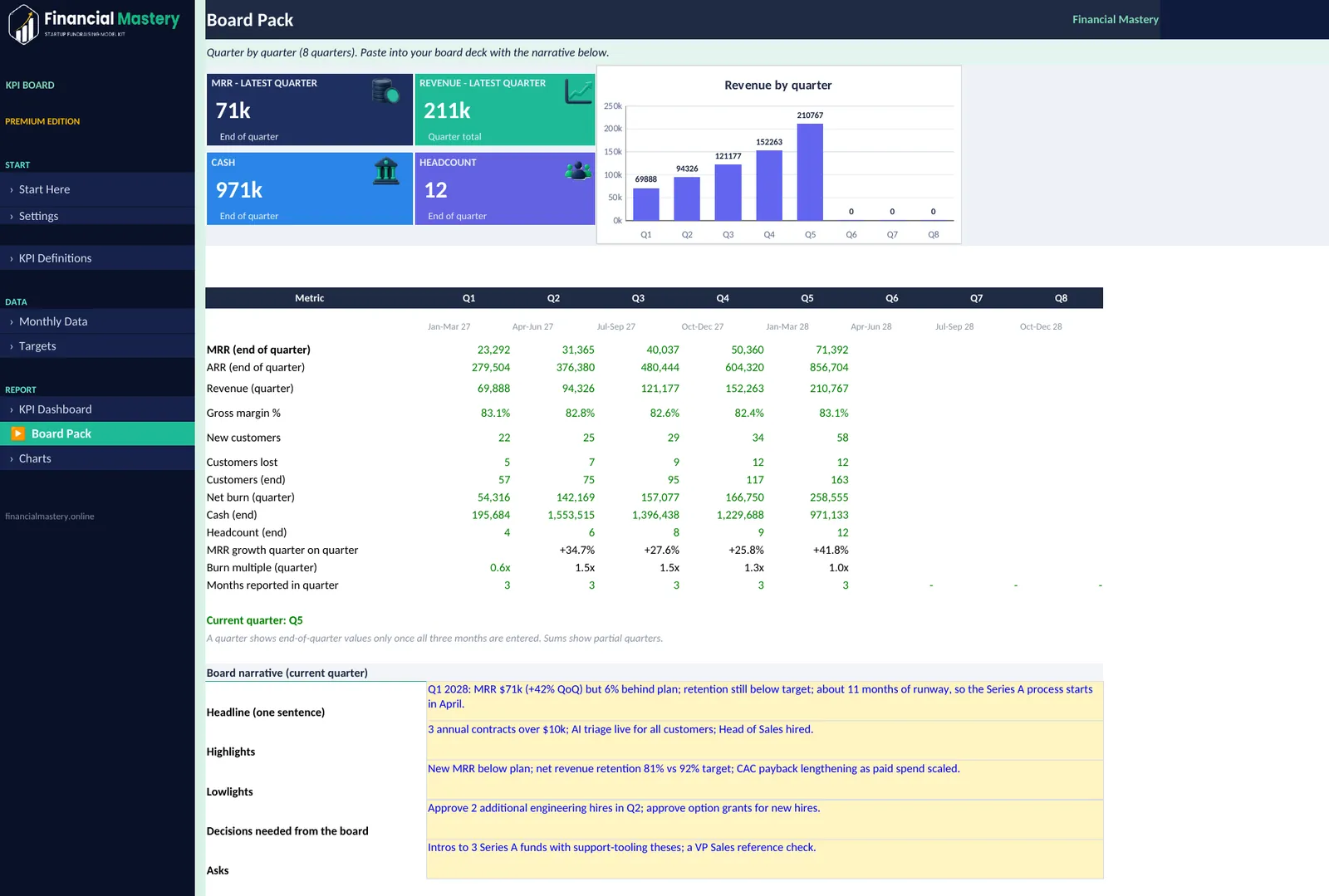Select the Board Pack sidebar item
The image size is (1329, 896).
97,433
